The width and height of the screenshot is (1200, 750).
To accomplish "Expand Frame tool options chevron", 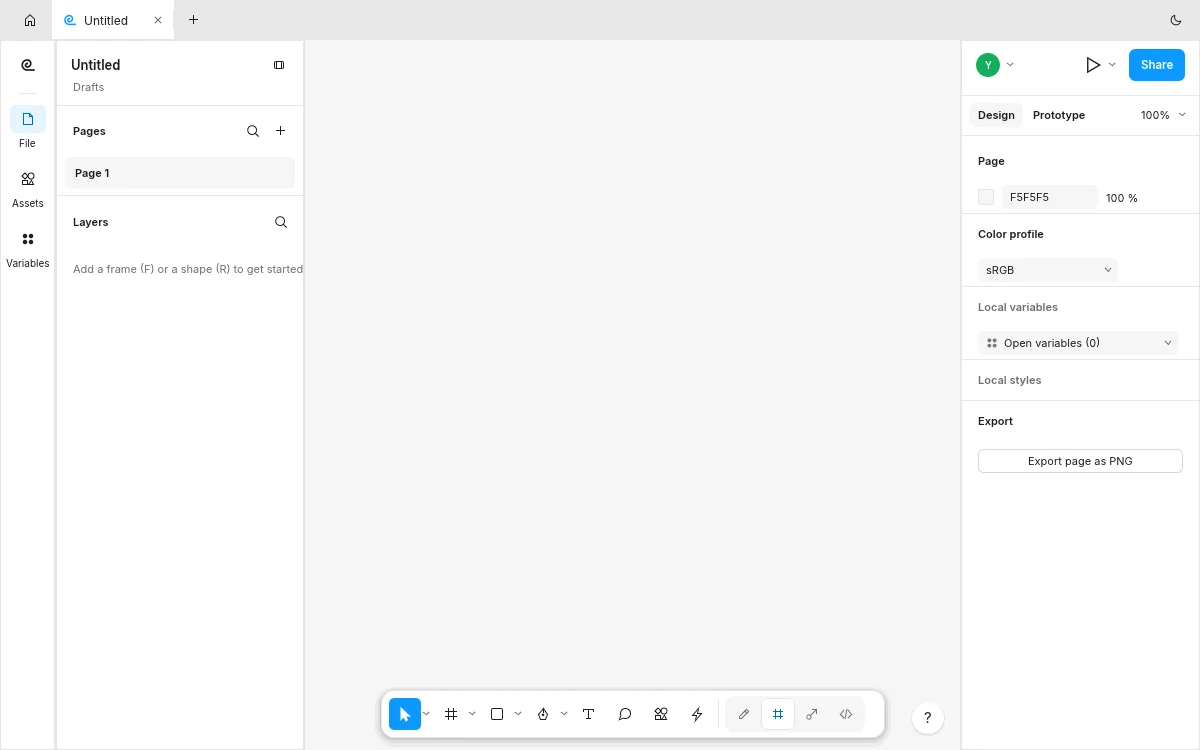I will pos(472,714).
